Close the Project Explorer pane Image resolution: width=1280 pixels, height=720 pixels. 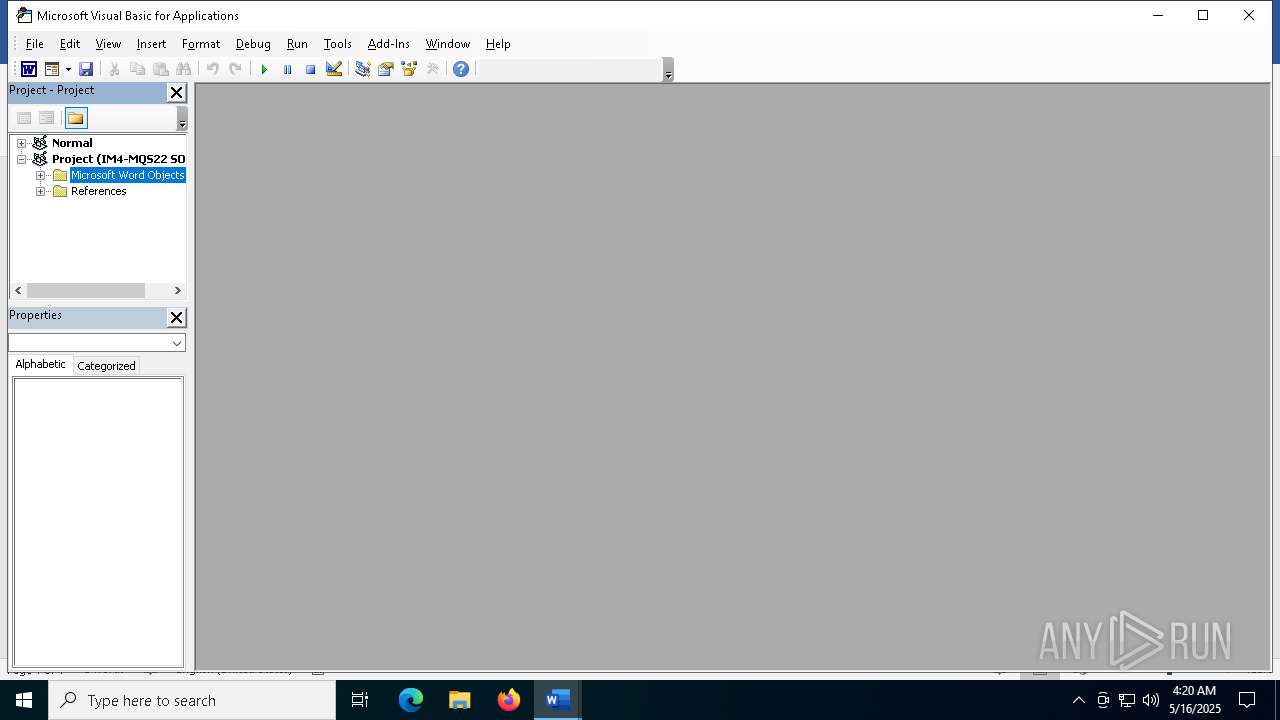pyautogui.click(x=176, y=92)
